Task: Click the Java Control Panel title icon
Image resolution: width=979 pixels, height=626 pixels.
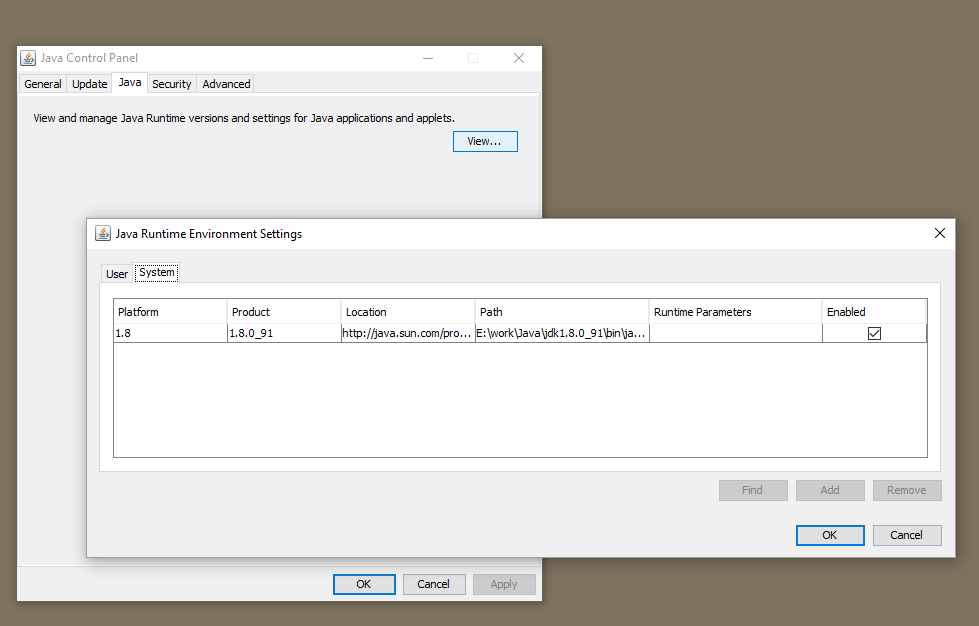Action: (x=28, y=58)
